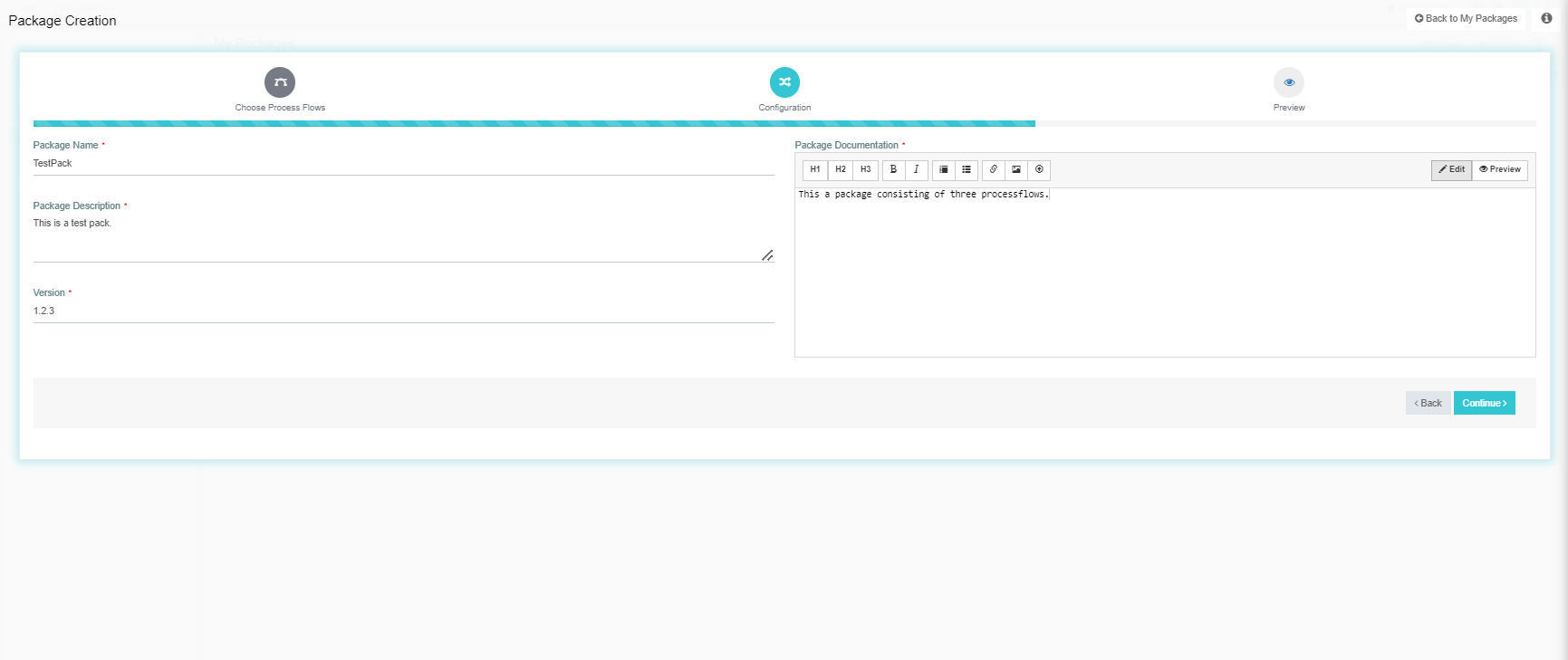
Task: Click the Preview step label
Action: pyautogui.click(x=1289, y=108)
